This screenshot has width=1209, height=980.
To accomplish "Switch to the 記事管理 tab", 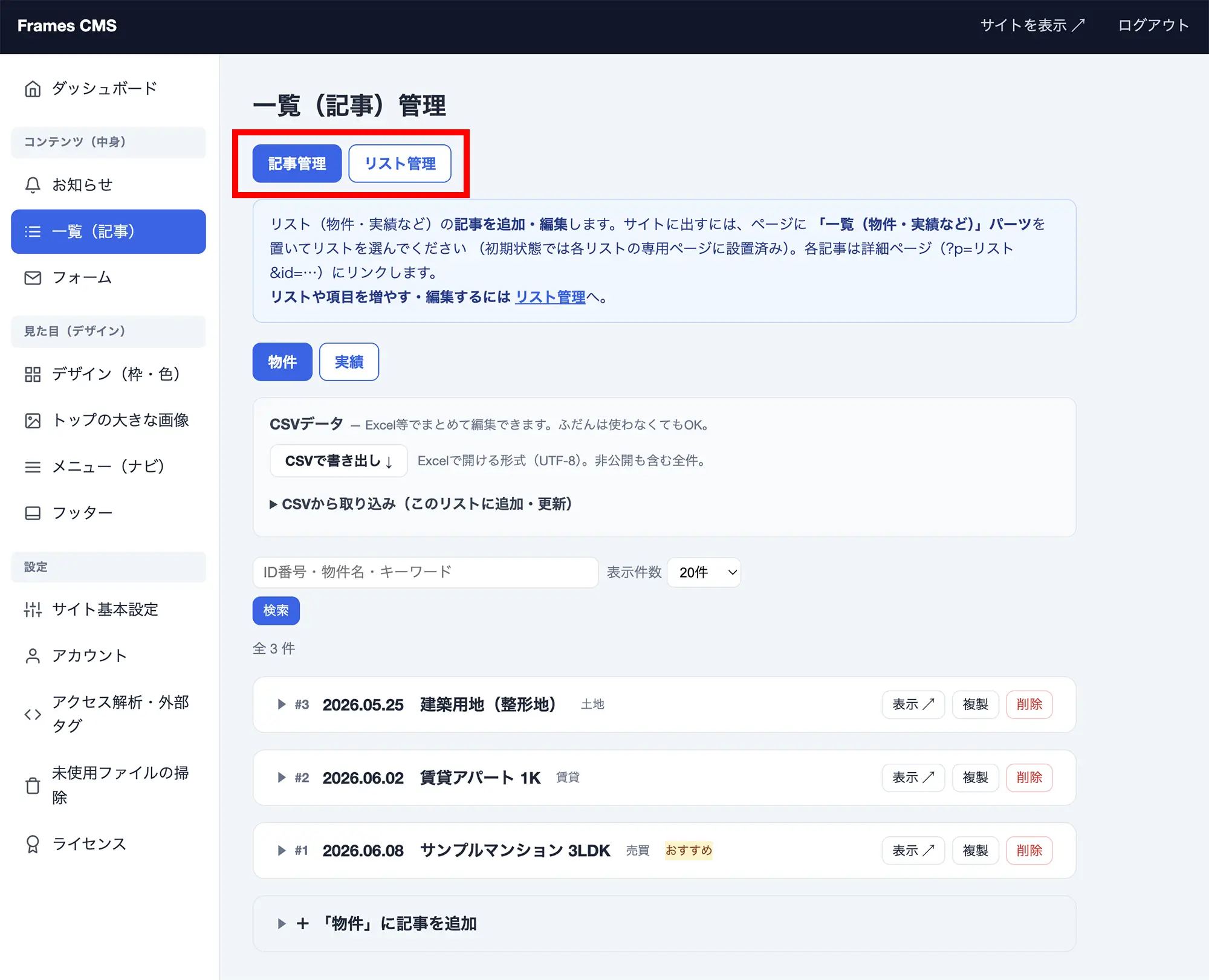I will [x=297, y=164].
